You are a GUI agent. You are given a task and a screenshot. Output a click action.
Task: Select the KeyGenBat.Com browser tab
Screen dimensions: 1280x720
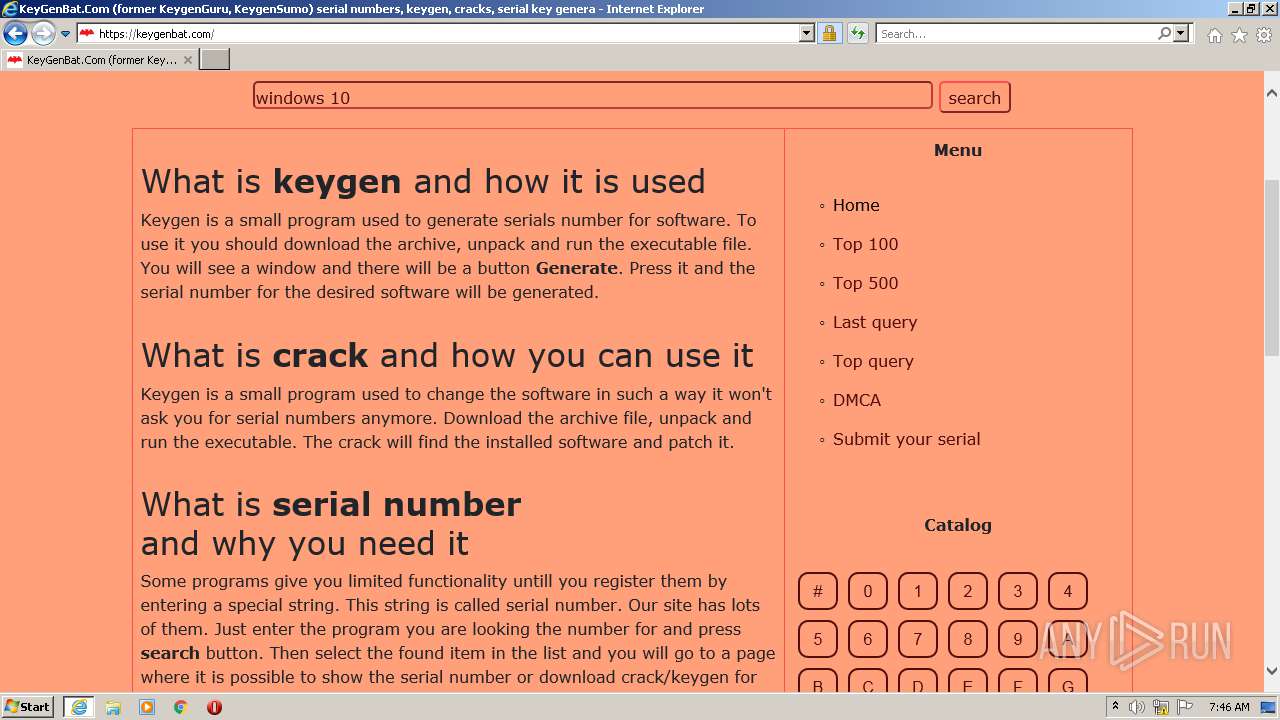[99, 60]
